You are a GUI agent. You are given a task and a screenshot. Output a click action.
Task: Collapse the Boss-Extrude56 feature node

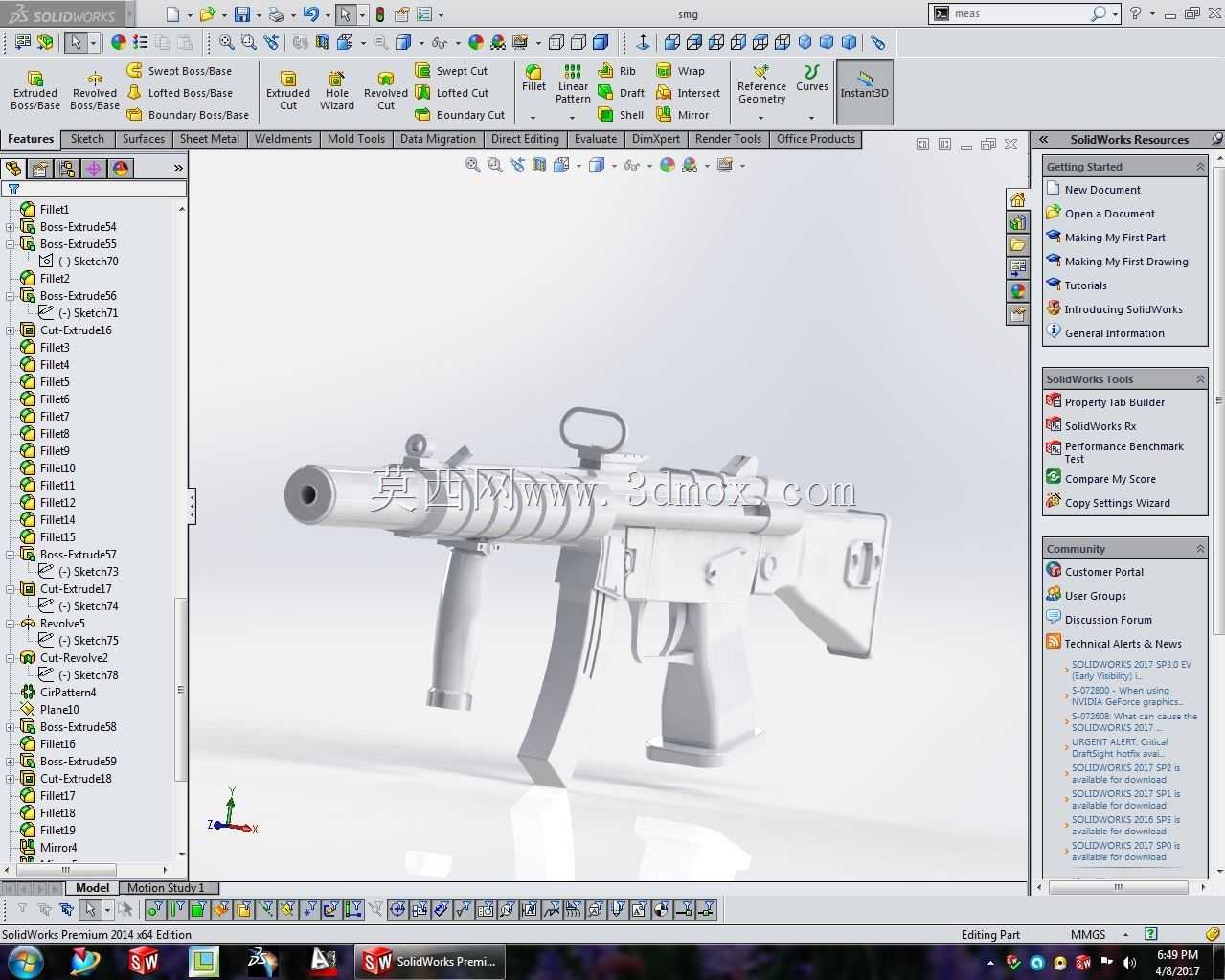coord(10,296)
